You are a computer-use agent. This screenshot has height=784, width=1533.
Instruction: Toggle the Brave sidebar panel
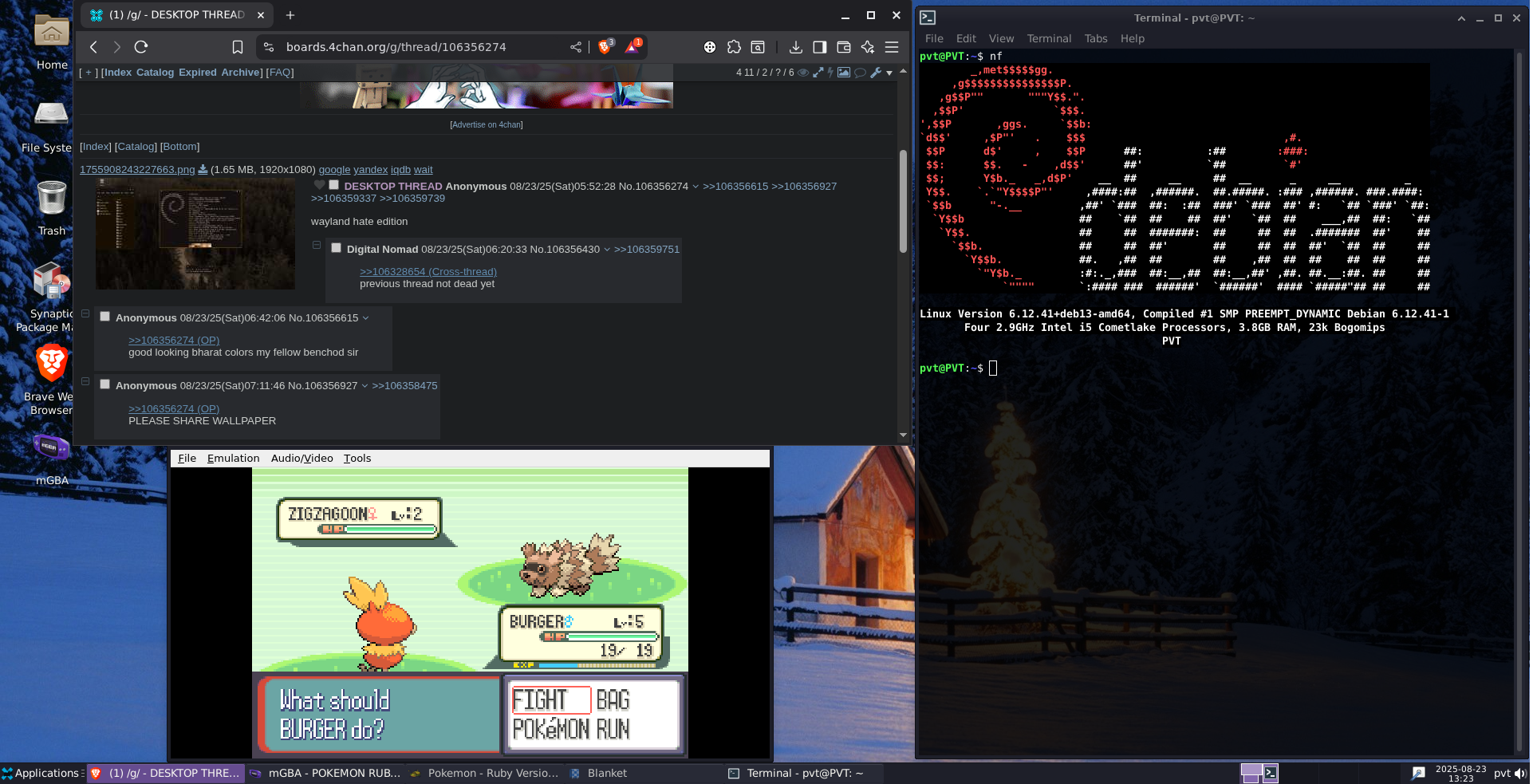tap(819, 47)
